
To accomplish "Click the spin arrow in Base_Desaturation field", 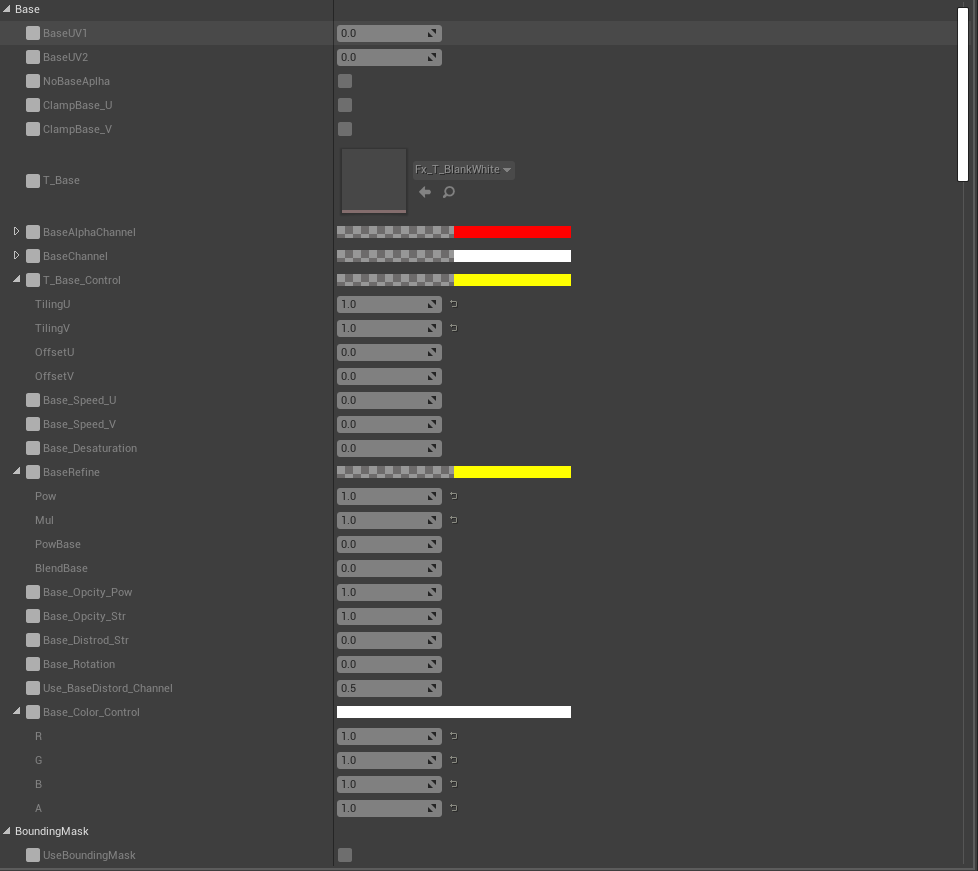I will coord(432,448).
